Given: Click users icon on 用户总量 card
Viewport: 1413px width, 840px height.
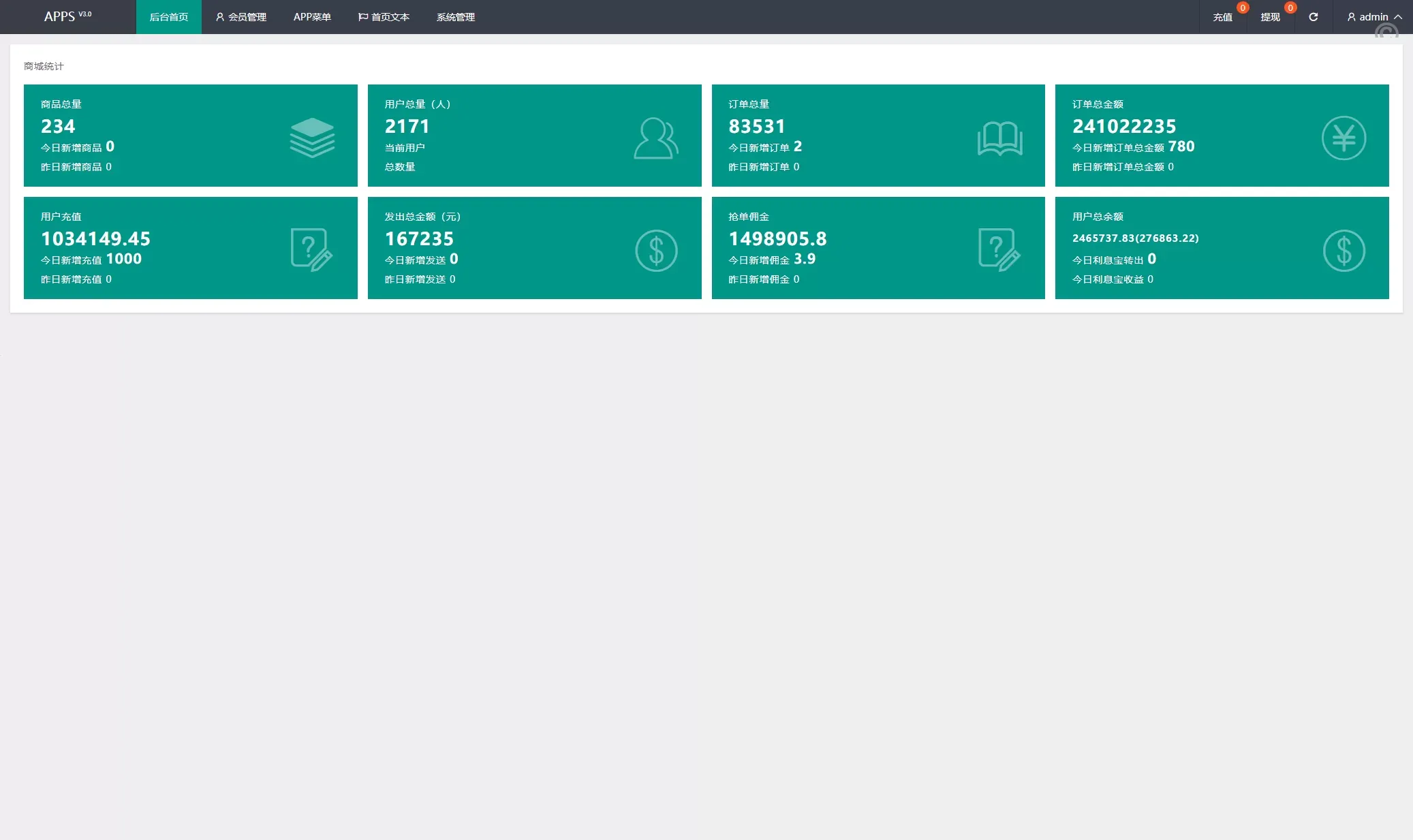Looking at the screenshot, I should point(655,138).
